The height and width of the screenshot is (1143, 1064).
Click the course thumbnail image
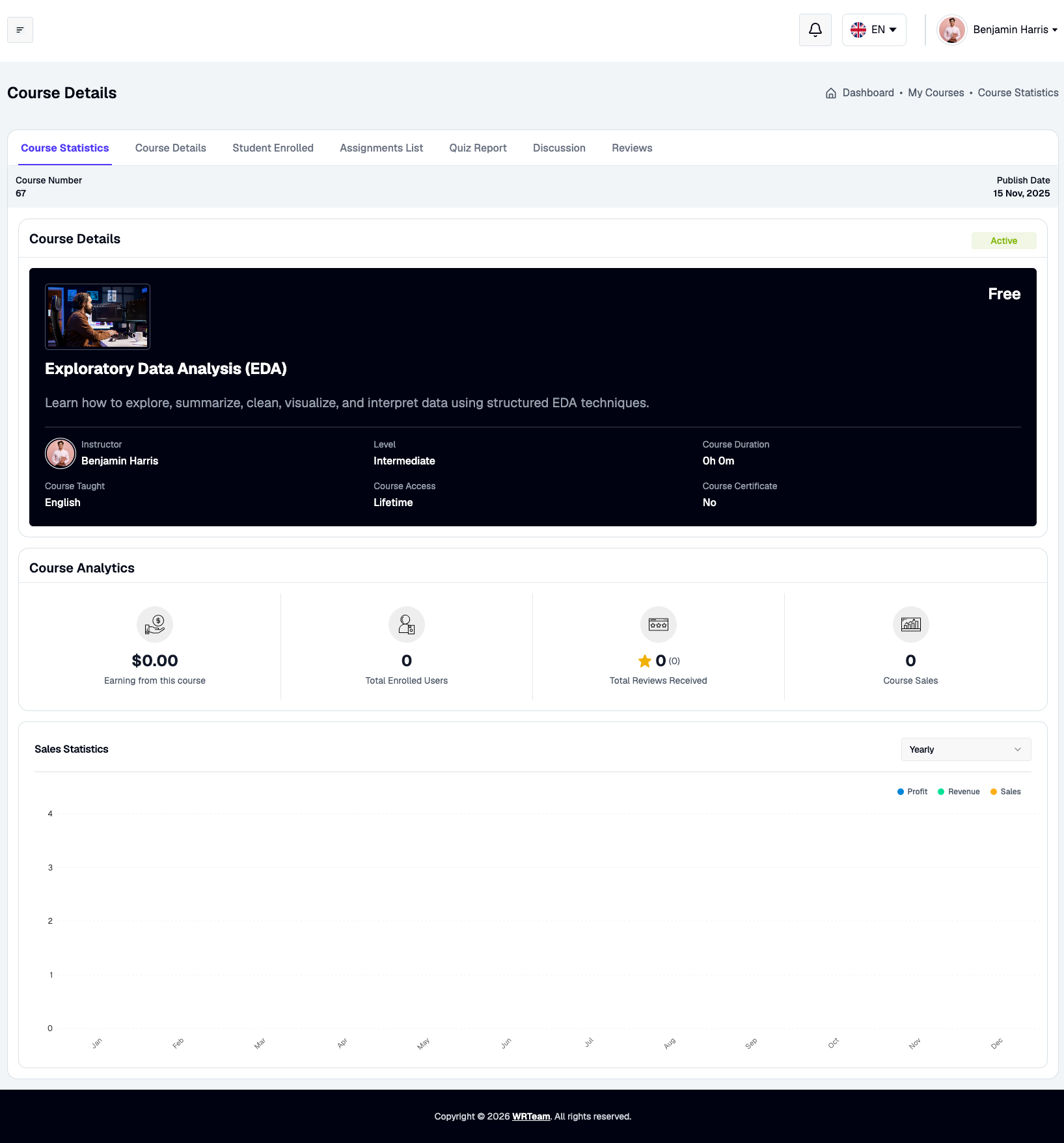click(x=98, y=317)
